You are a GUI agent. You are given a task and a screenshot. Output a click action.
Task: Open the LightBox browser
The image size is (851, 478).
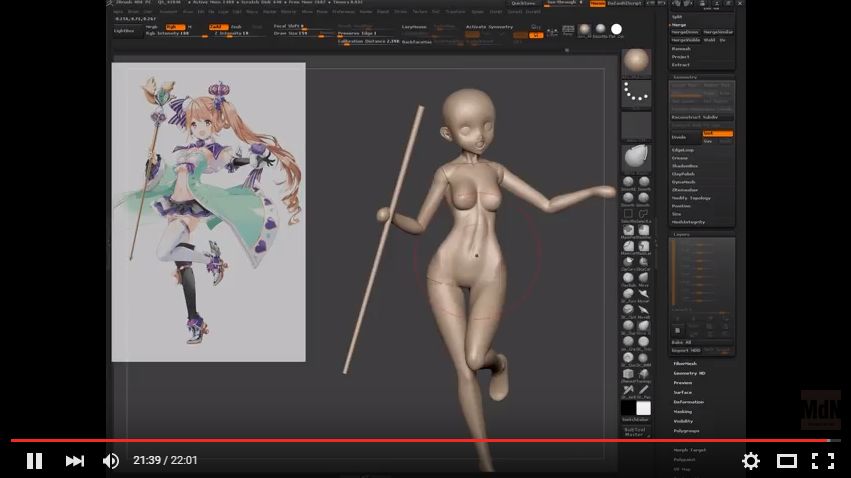coord(124,32)
